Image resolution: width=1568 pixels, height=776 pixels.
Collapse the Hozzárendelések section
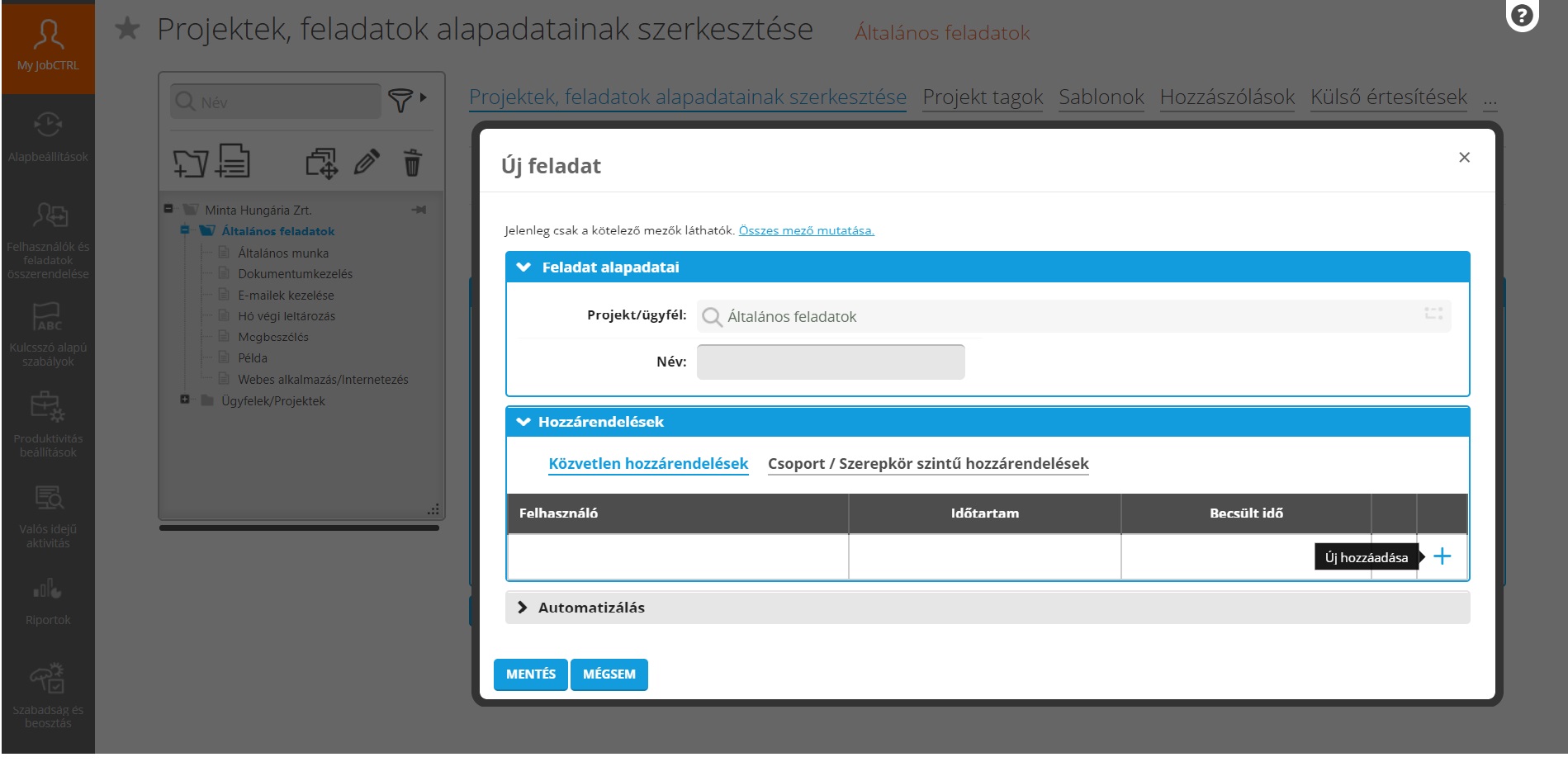pos(523,422)
